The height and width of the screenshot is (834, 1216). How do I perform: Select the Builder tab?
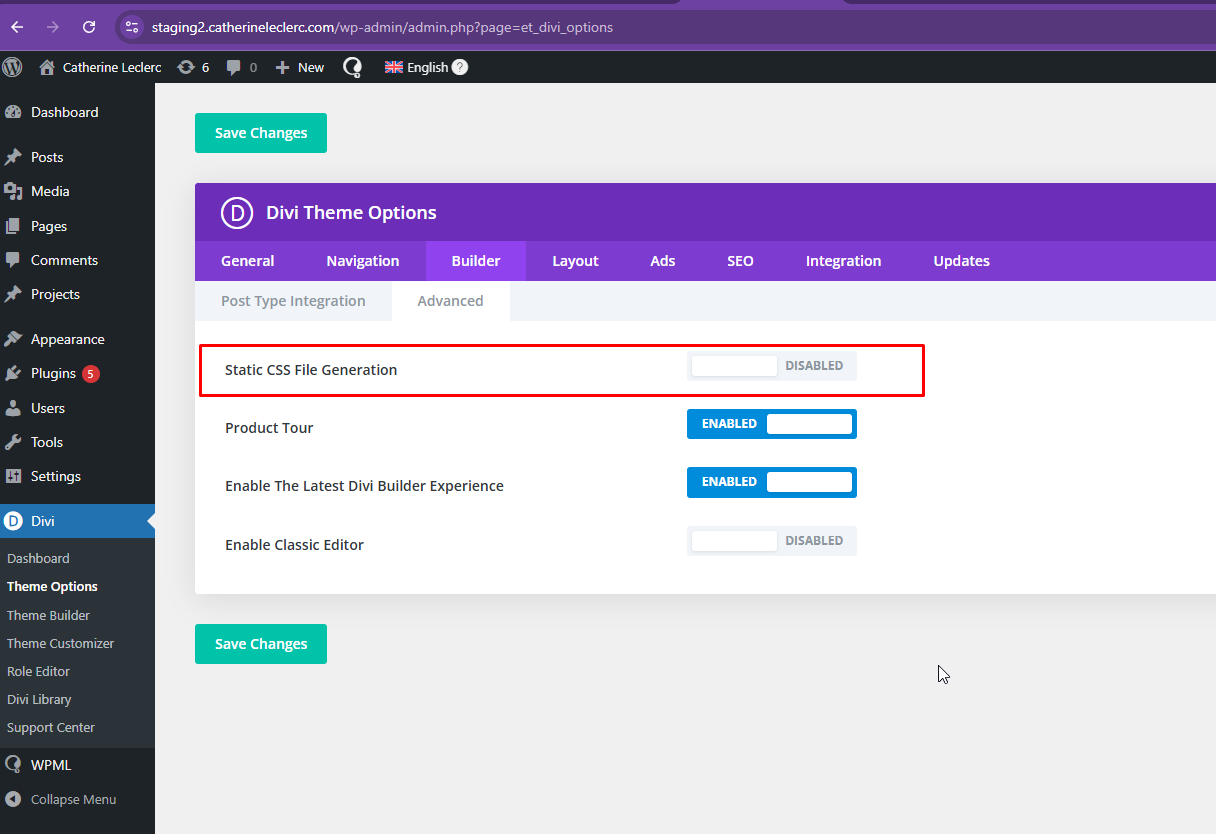click(x=476, y=261)
